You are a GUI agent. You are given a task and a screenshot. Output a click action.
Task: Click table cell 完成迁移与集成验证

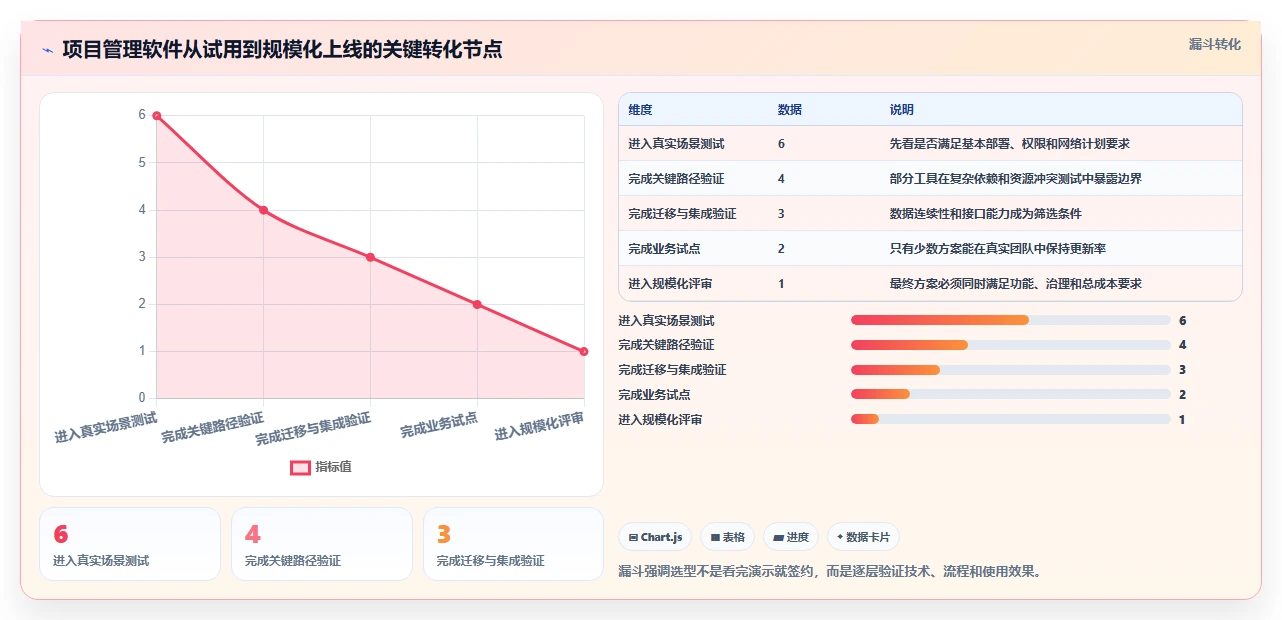coord(682,214)
